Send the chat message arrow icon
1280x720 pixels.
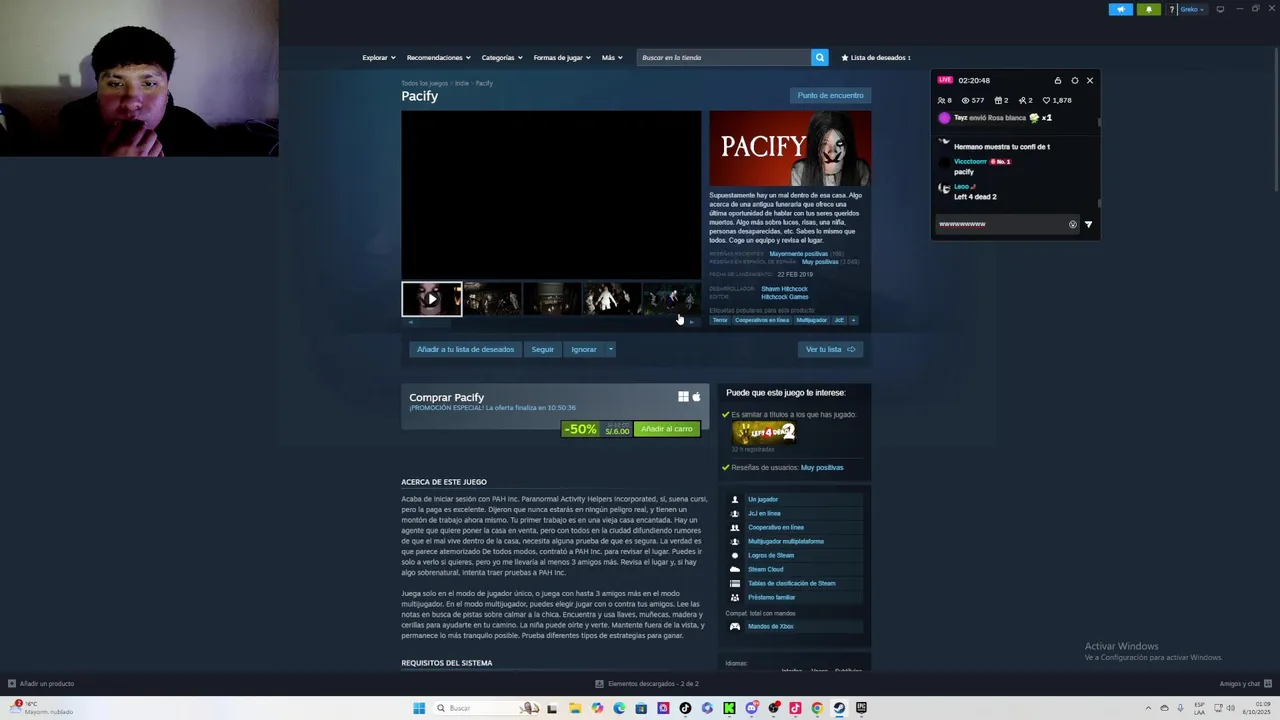click(1088, 224)
